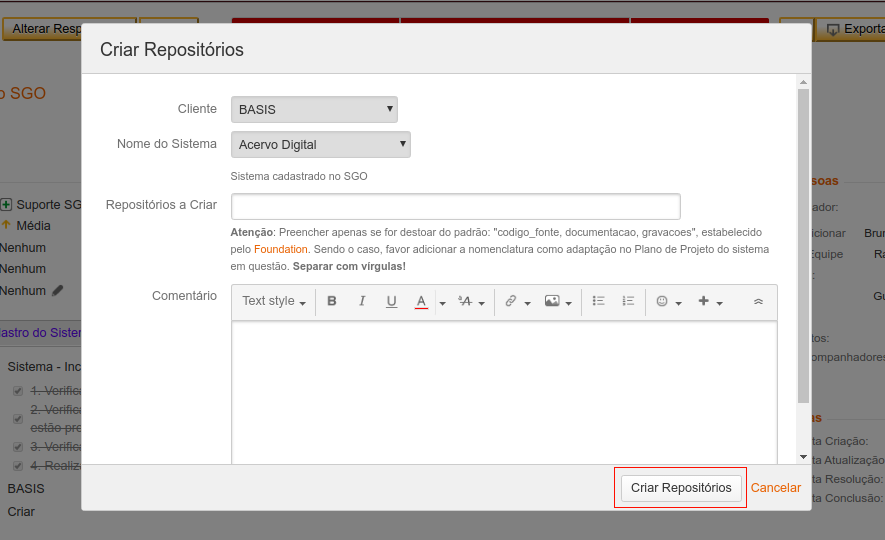
Task: Apply italic formatting in comment editor
Action: (362, 301)
